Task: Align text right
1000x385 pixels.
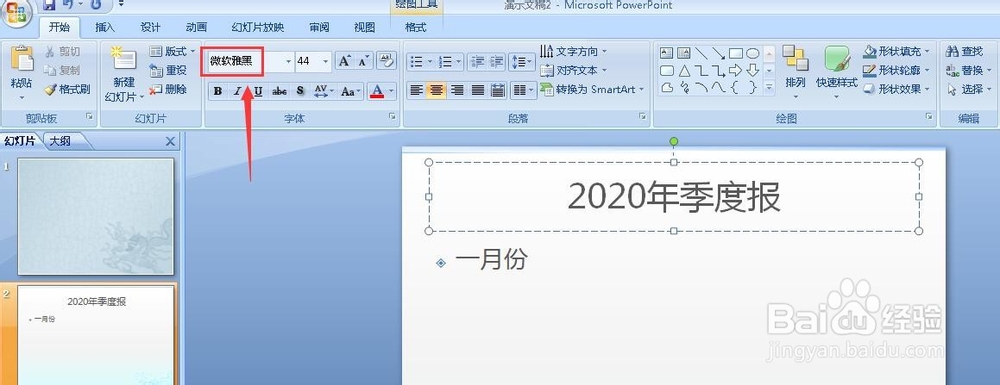Action: click(457, 91)
